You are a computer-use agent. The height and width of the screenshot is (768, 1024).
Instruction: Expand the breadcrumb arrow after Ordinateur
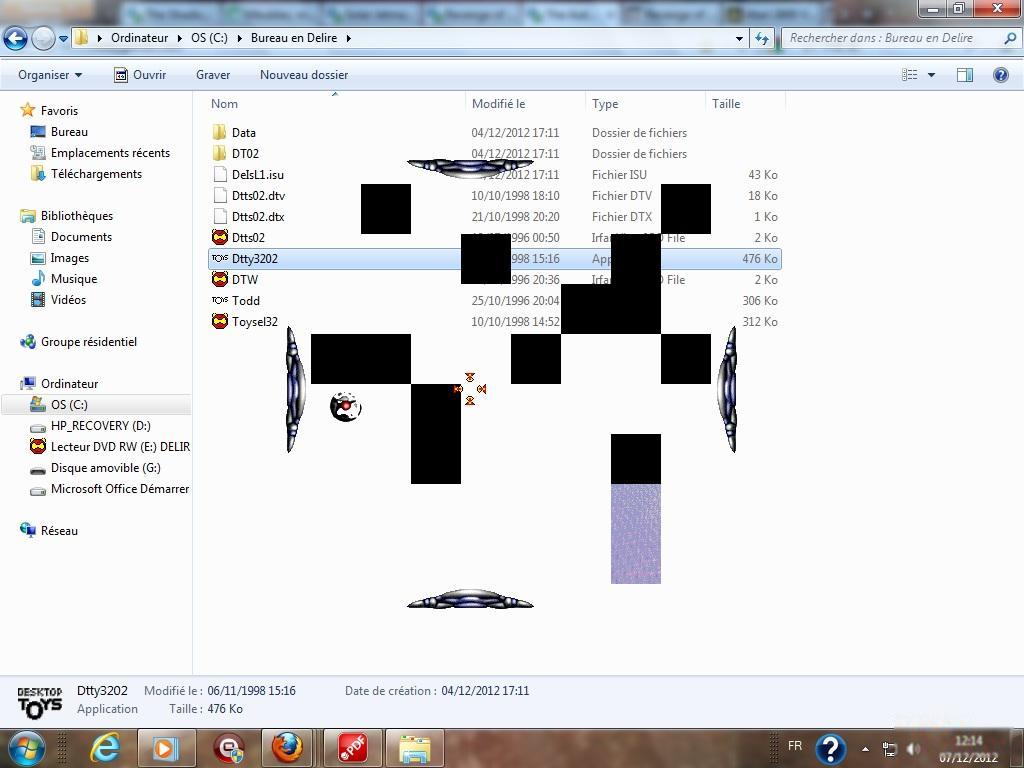tap(180, 38)
